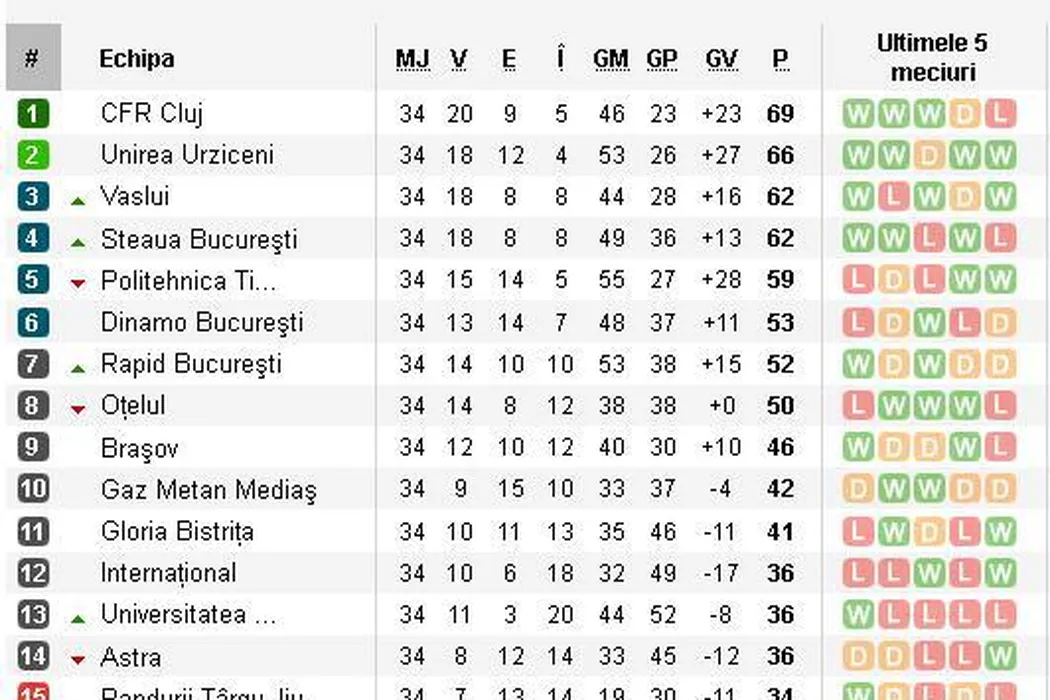Open the Steaua București team link
The width and height of the screenshot is (1050, 700).
[199, 239]
